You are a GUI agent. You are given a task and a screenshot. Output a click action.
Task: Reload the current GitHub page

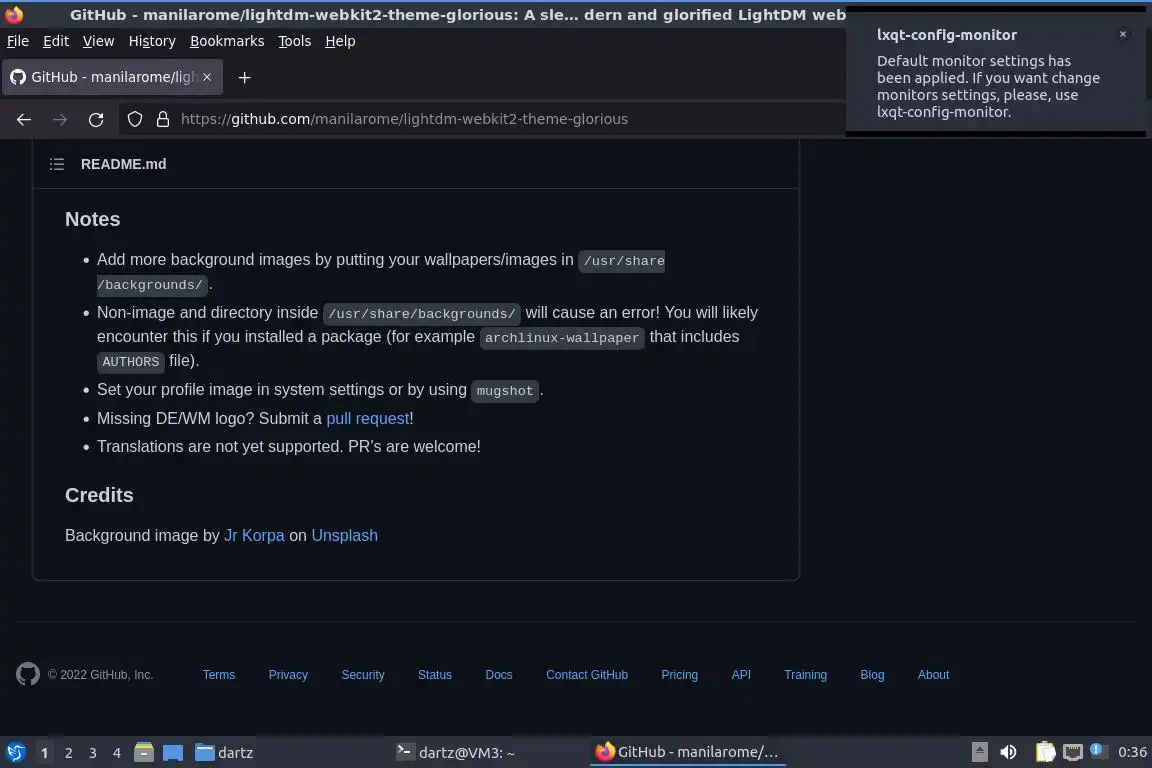96,119
